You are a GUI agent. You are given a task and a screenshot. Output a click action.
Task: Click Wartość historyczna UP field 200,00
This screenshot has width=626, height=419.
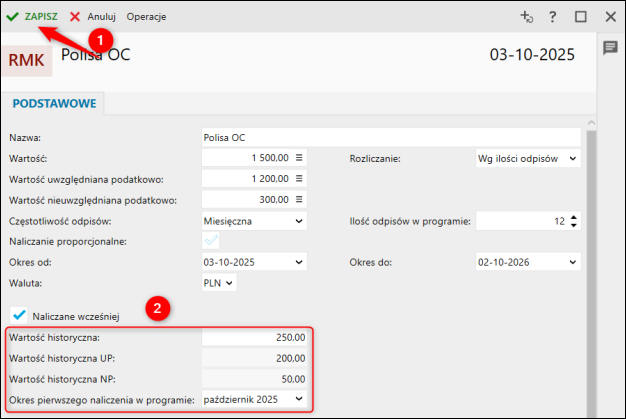coord(254,358)
